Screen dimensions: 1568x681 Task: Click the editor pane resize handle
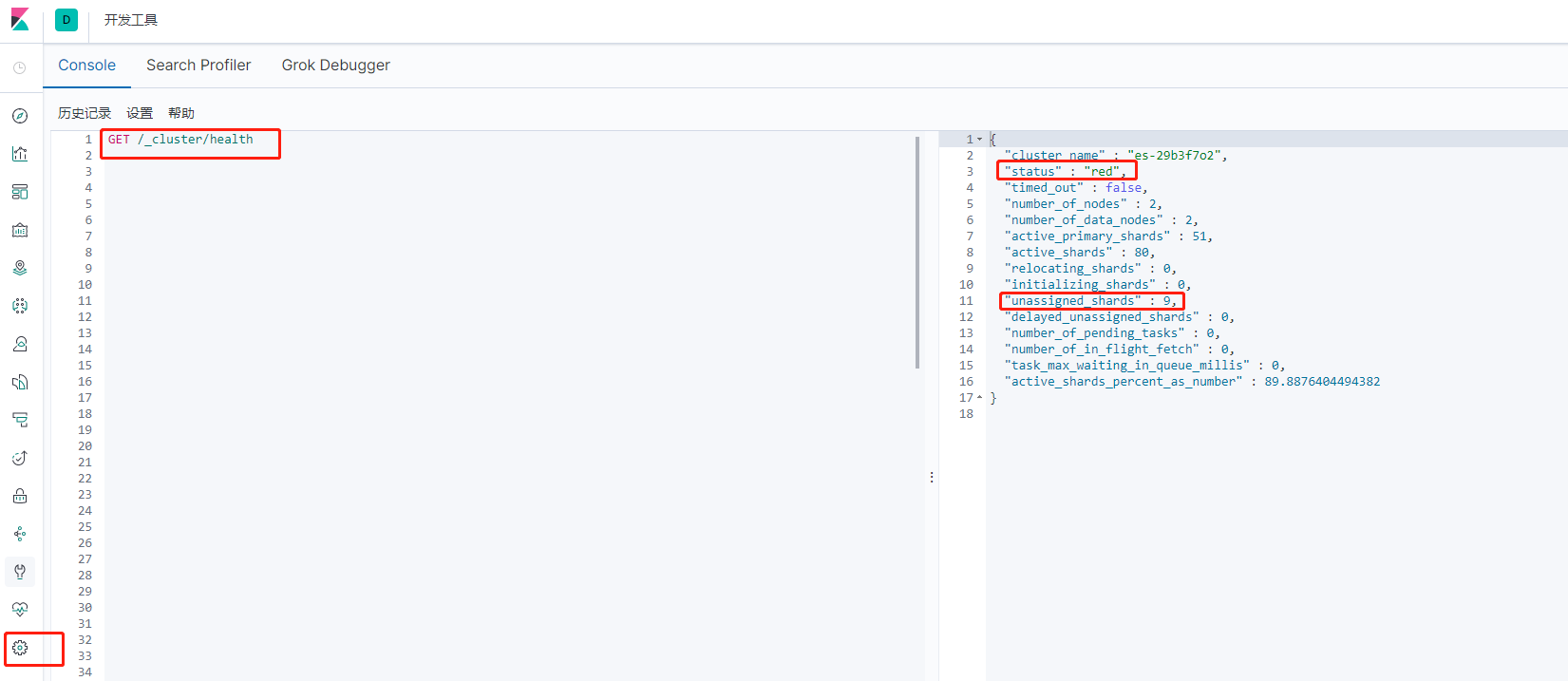coord(932,477)
